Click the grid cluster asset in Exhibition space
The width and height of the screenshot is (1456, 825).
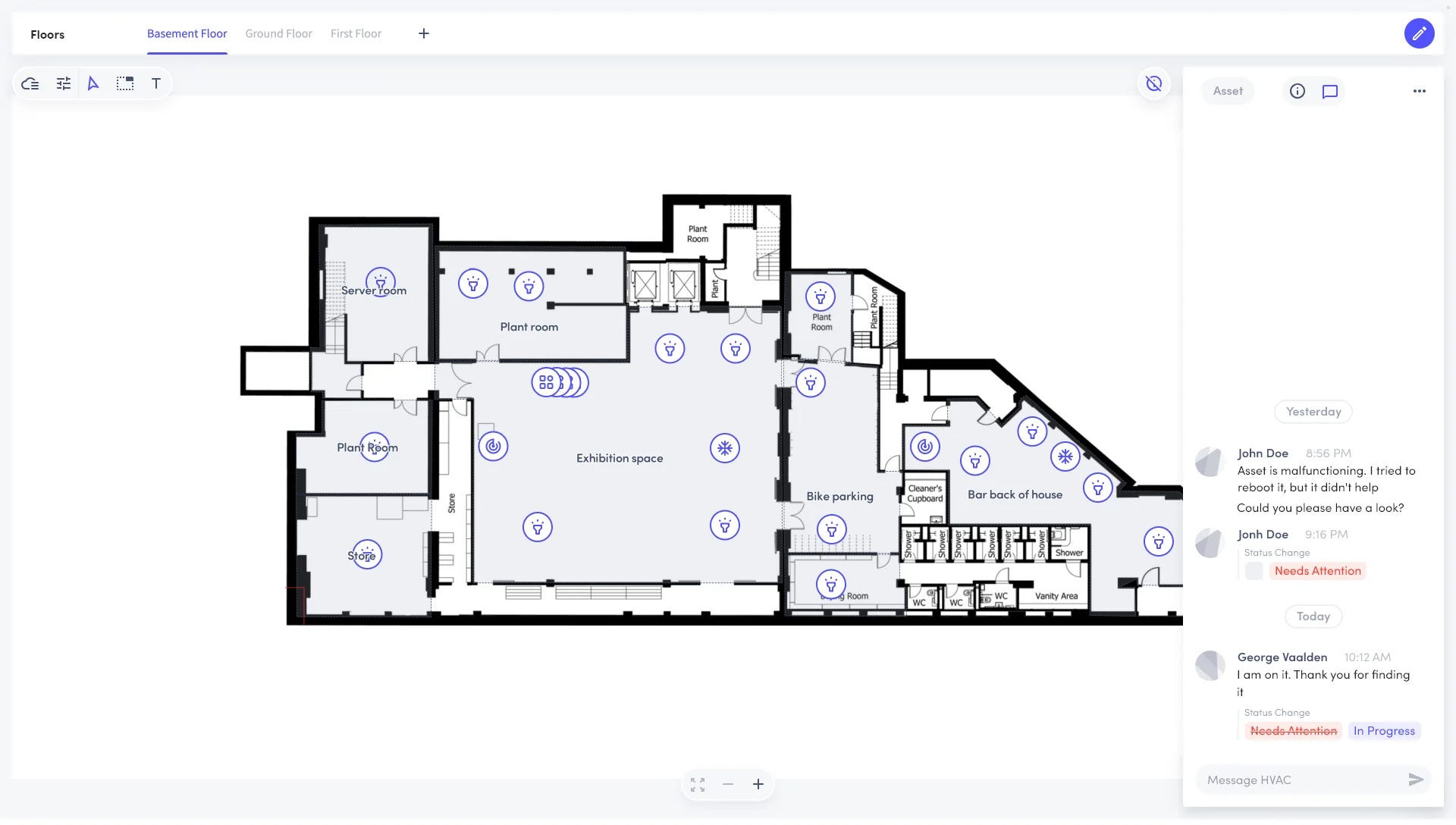pyautogui.click(x=546, y=383)
